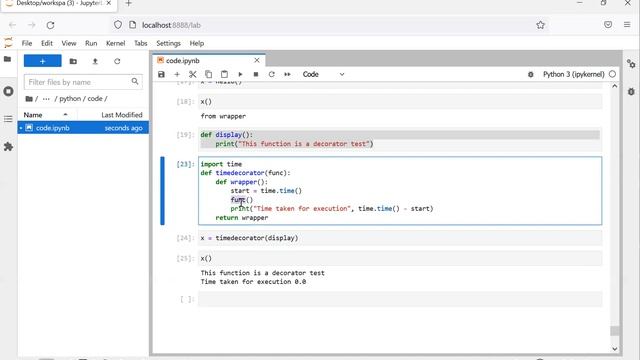Screen dimensions: 640x360
Task: Click 'Time taken for execution 0.0' output
Action: point(253,282)
